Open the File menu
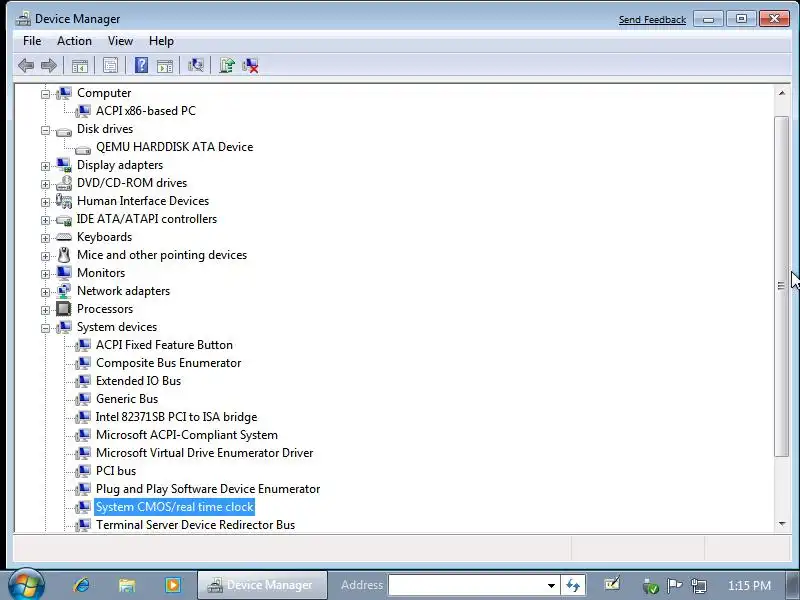This screenshot has height=600, width=800. tap(32, 41)
